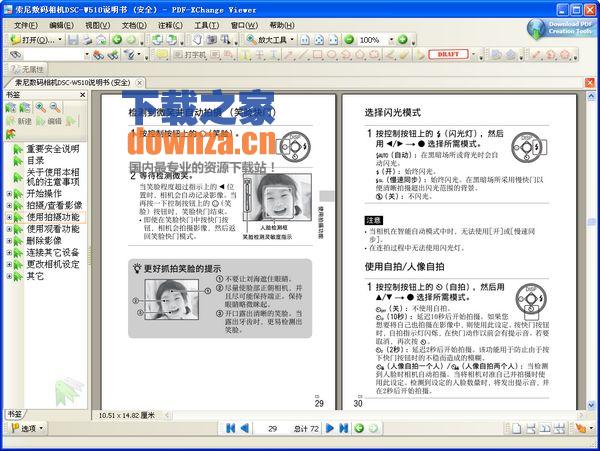
Task: Select the 目录 bookmark
Action: [x=35, y=160]
